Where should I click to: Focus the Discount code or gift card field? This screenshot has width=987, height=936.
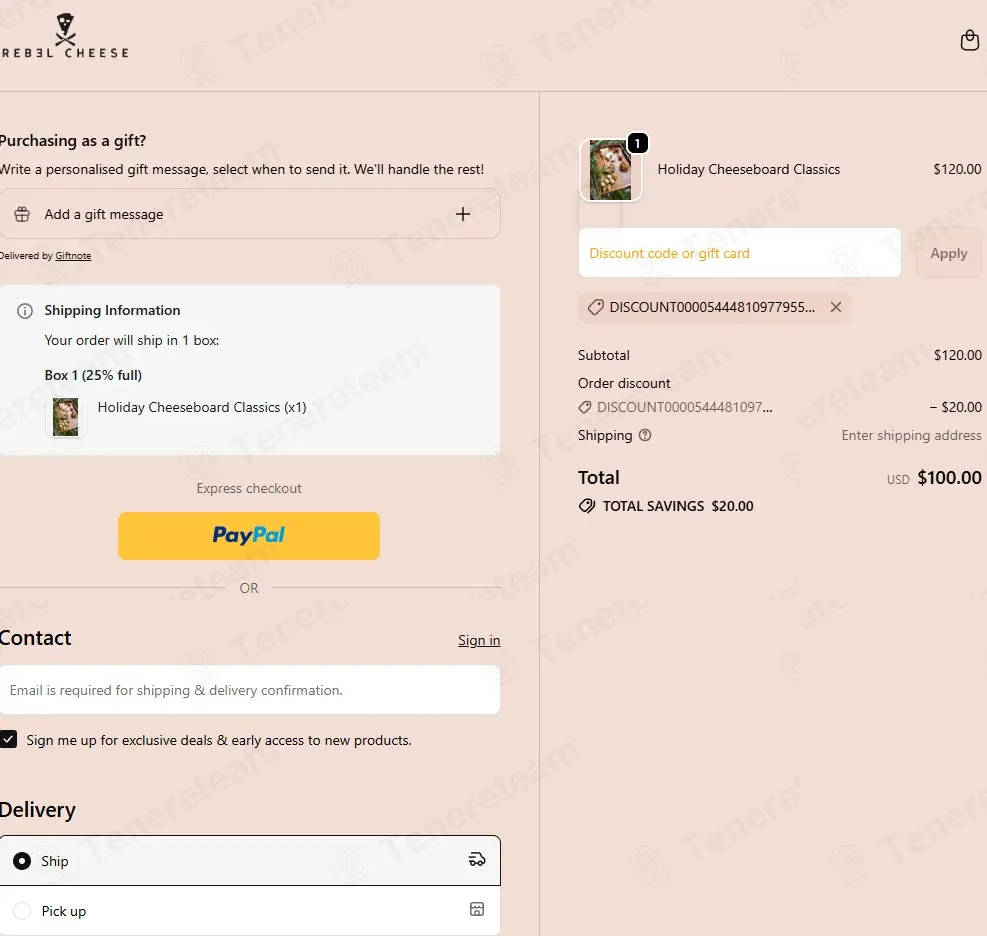[740, 253]
